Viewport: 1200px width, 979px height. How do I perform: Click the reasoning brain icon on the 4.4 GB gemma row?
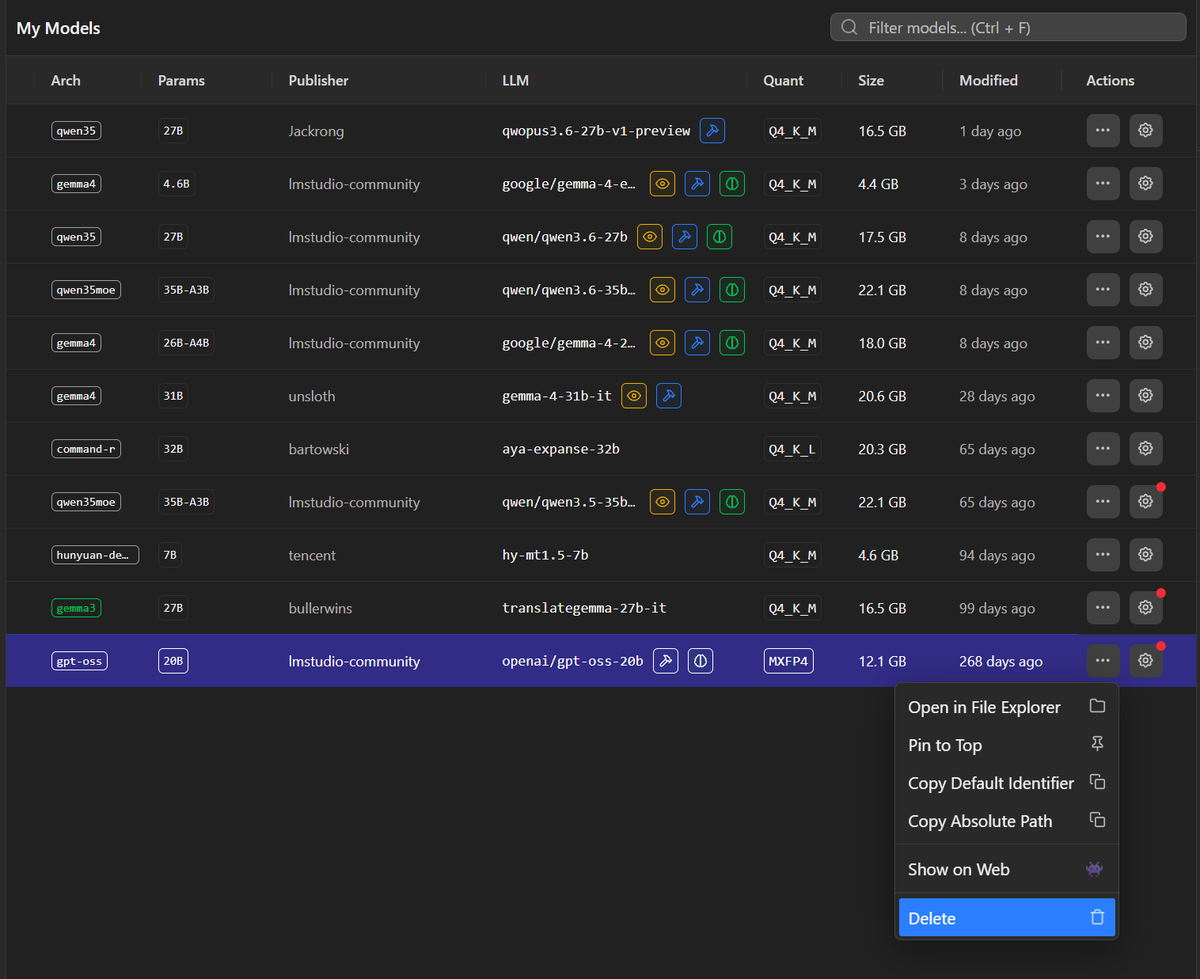click(732, 184)
